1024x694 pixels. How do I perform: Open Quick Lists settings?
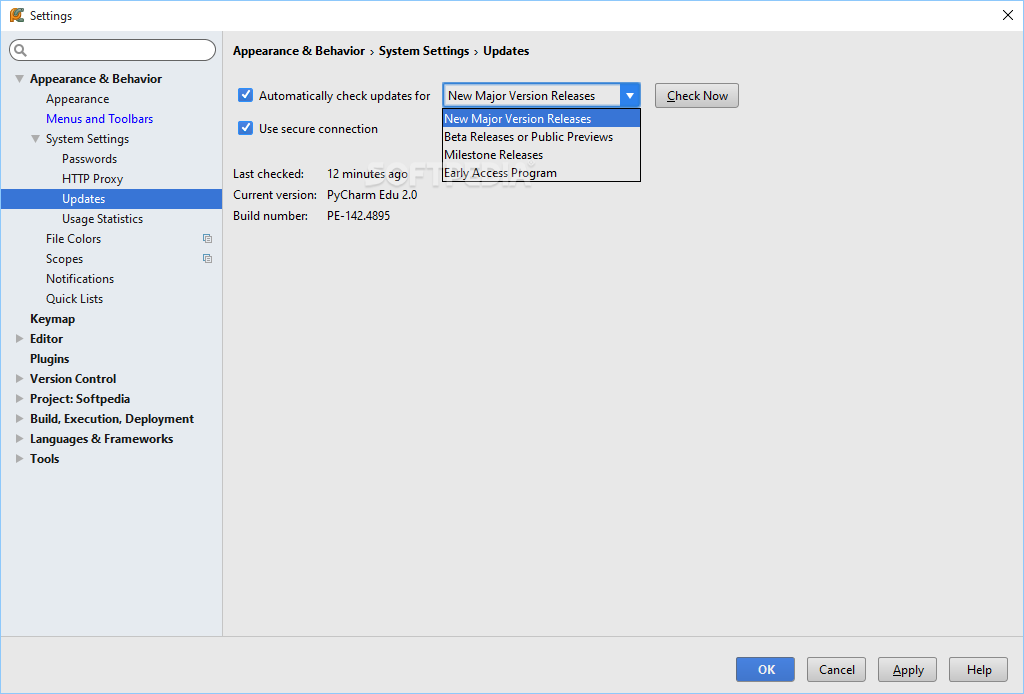(x=74, y=298)
